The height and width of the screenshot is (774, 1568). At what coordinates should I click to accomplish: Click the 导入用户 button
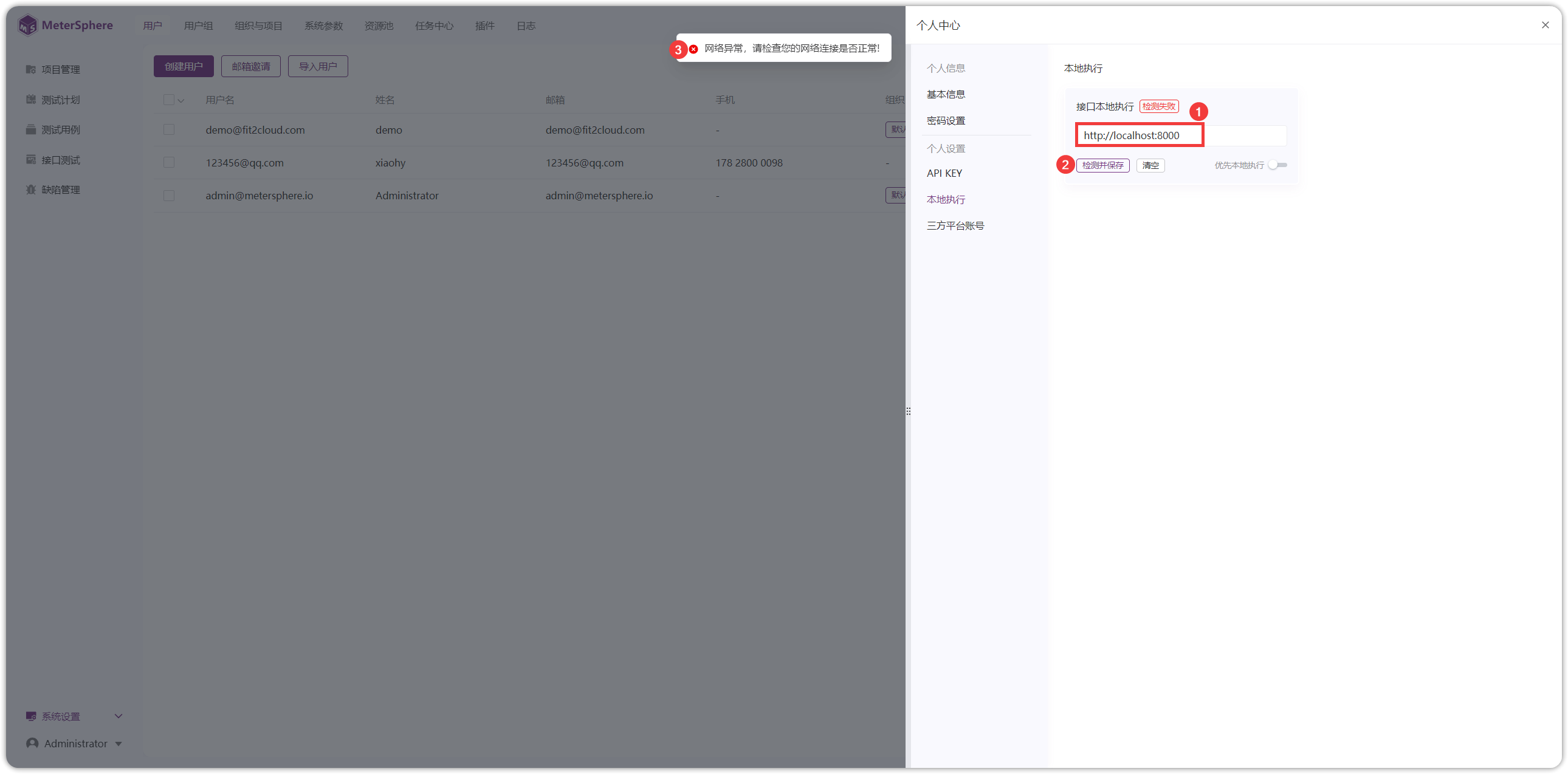tap(318, 66)
